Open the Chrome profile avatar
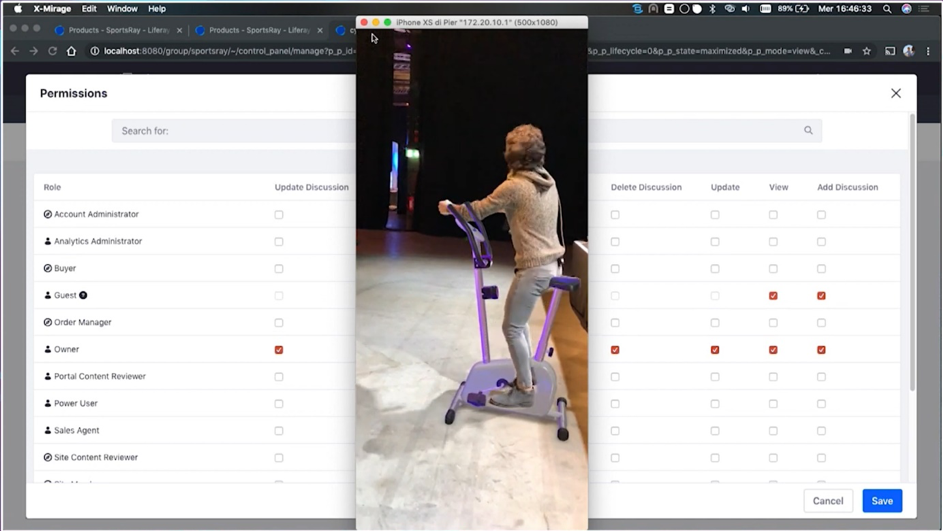 point(909,51)
